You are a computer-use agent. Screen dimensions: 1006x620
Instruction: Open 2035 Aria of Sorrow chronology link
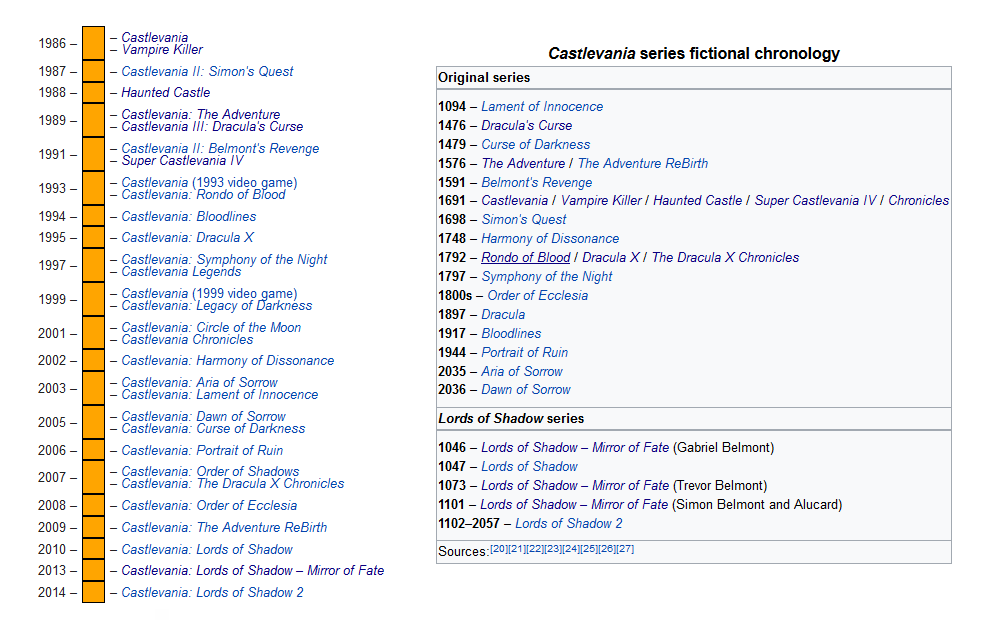[x=522, y=372]
